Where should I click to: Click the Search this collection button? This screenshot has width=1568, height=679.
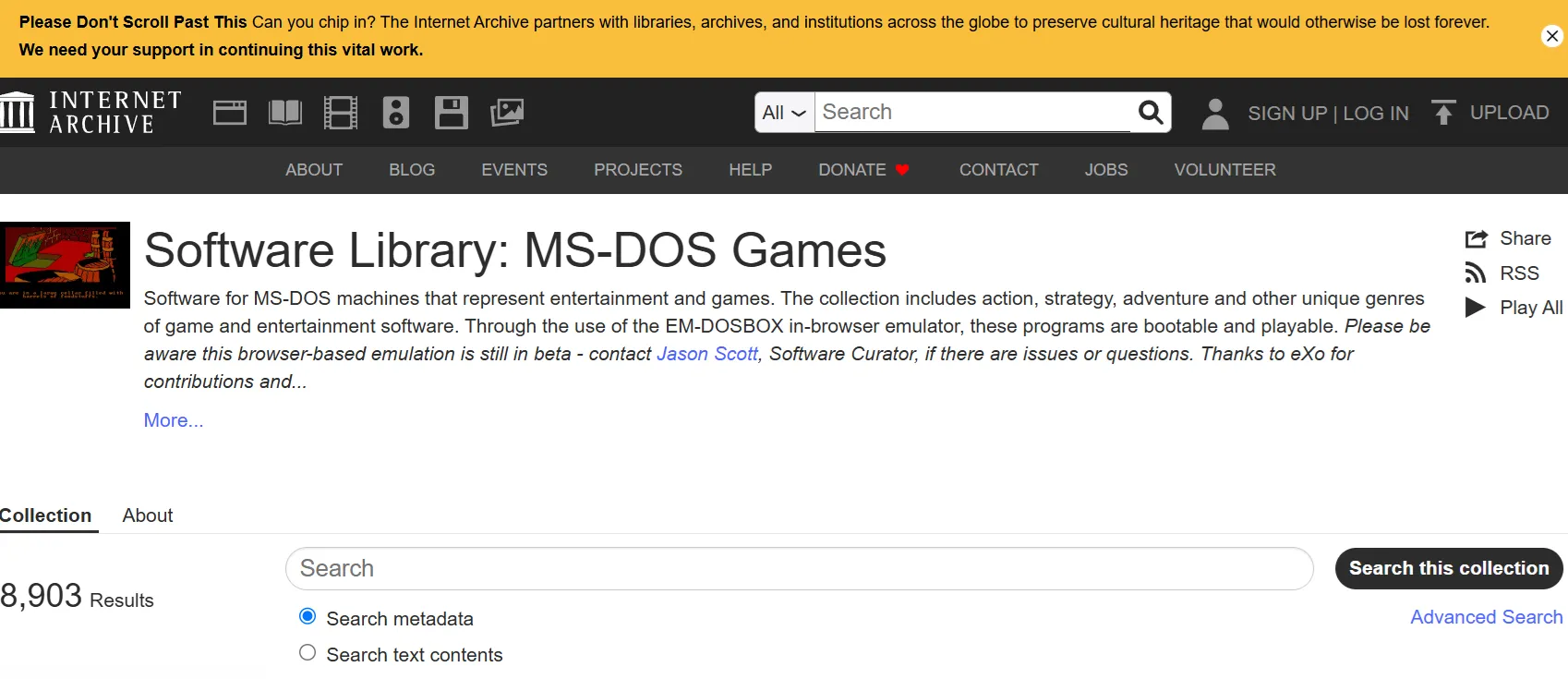[1449, 568]
